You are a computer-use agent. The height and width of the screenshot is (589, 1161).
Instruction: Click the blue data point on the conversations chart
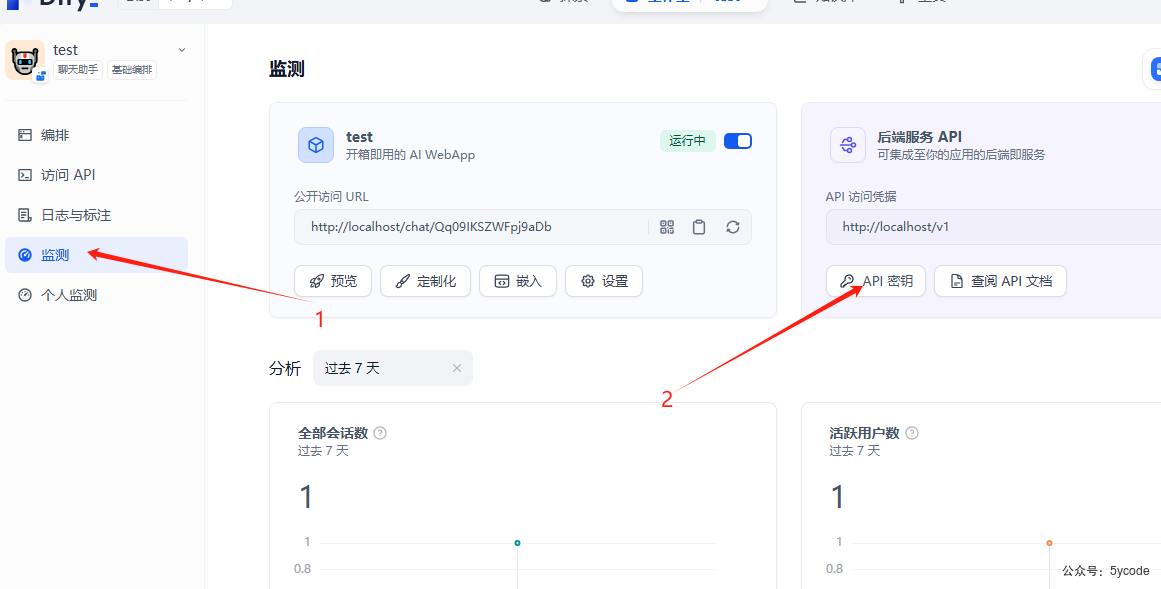click(517, 542)
